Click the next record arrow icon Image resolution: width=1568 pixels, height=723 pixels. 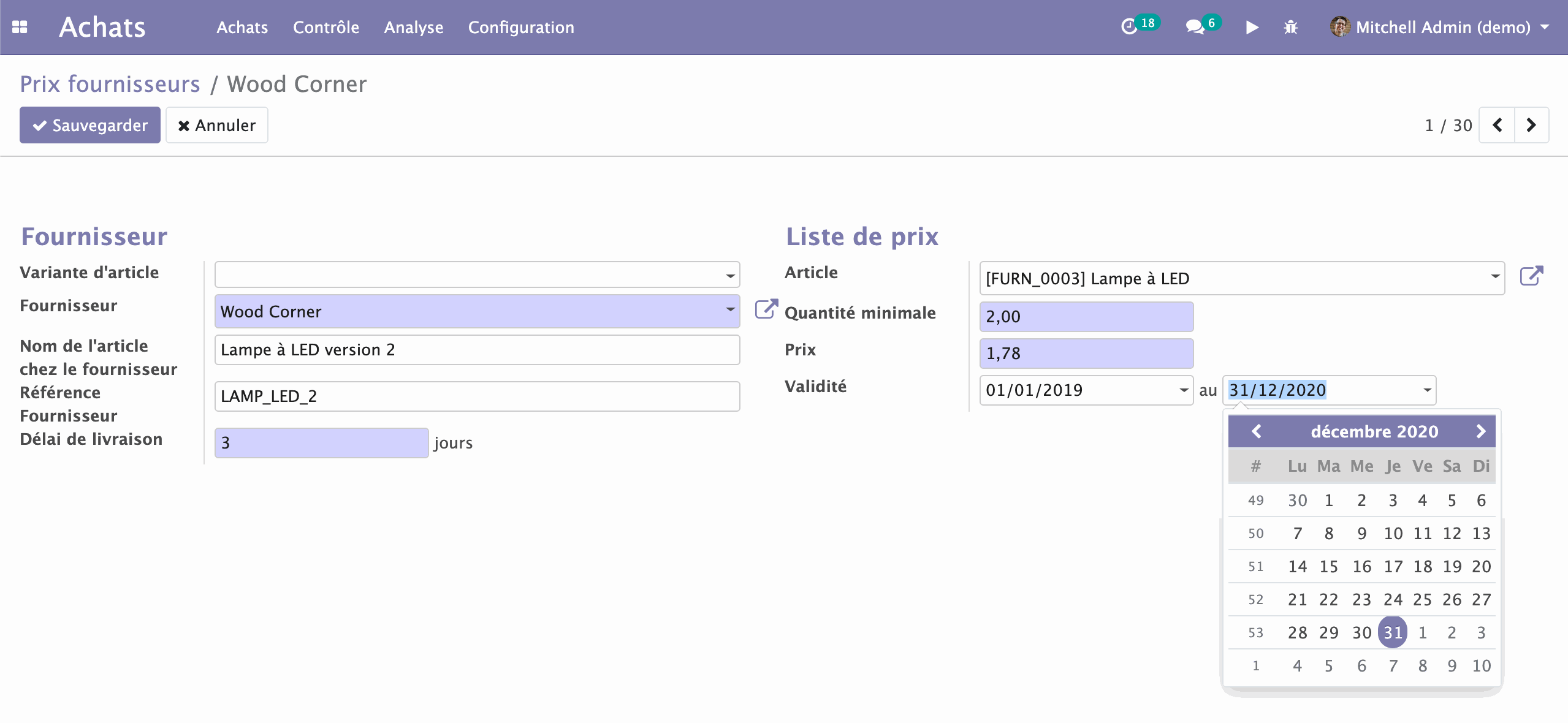[1533, 125]
